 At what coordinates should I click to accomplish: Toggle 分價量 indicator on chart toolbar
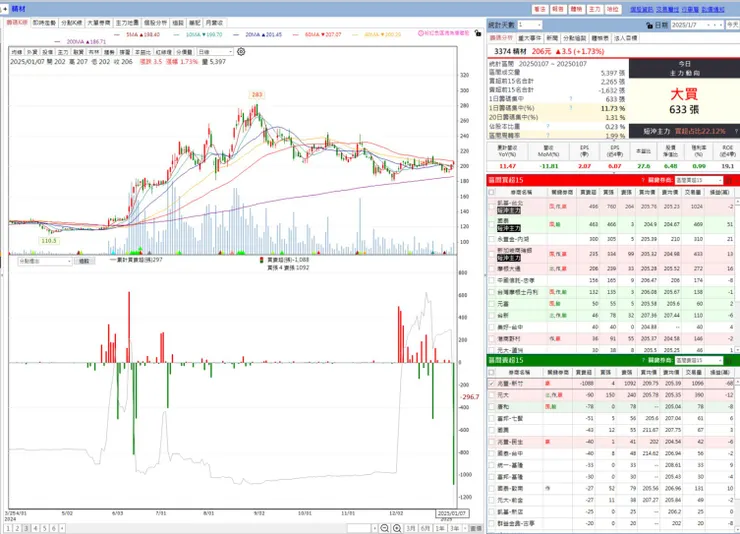(184, 52)
